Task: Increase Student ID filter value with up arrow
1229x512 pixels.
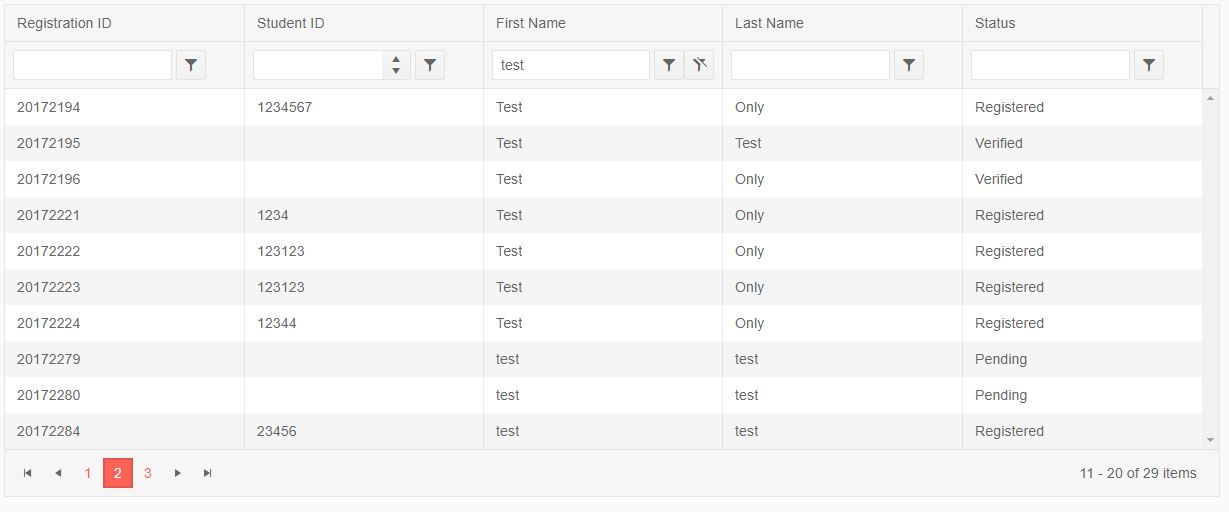Action: coord(396,60)
